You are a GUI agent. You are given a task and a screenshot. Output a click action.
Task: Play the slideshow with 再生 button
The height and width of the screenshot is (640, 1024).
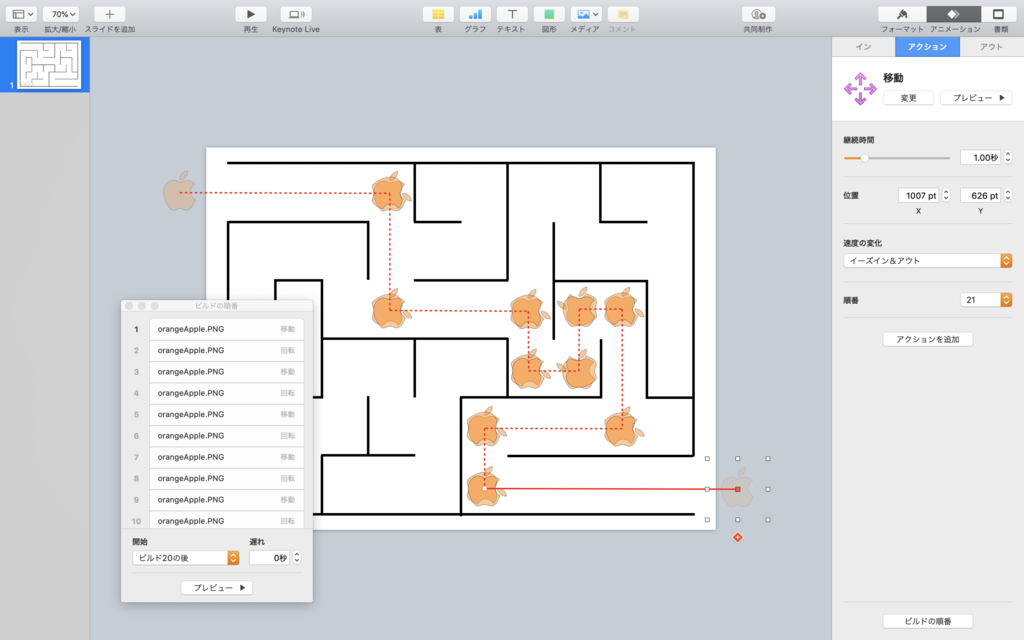251,14
